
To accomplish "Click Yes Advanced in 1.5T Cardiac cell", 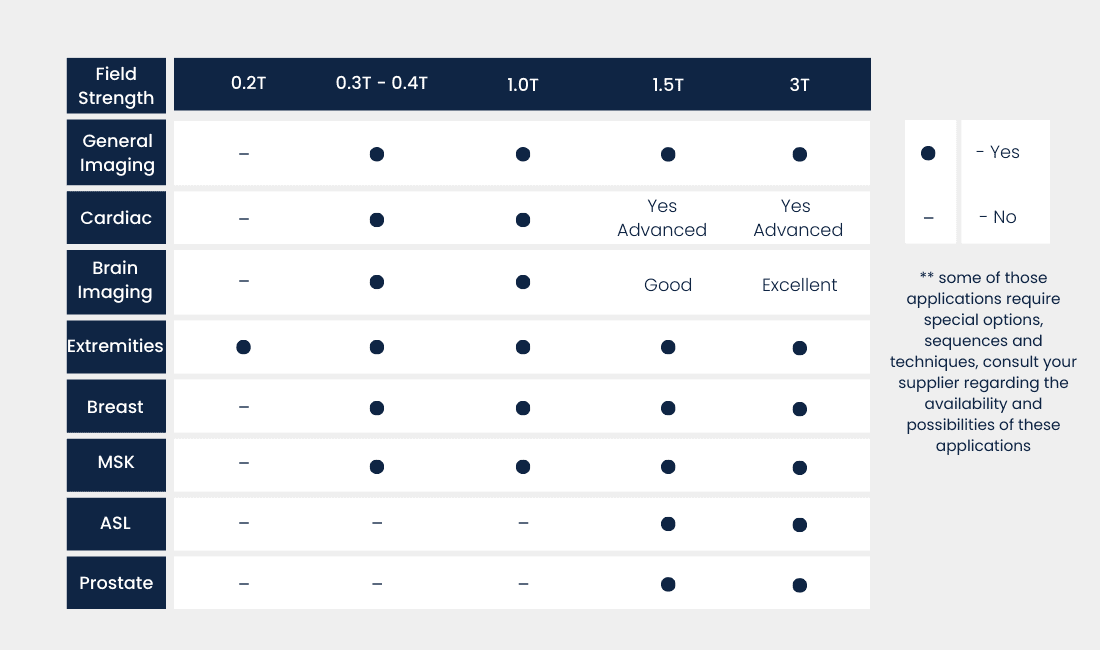I will [662, 218].
